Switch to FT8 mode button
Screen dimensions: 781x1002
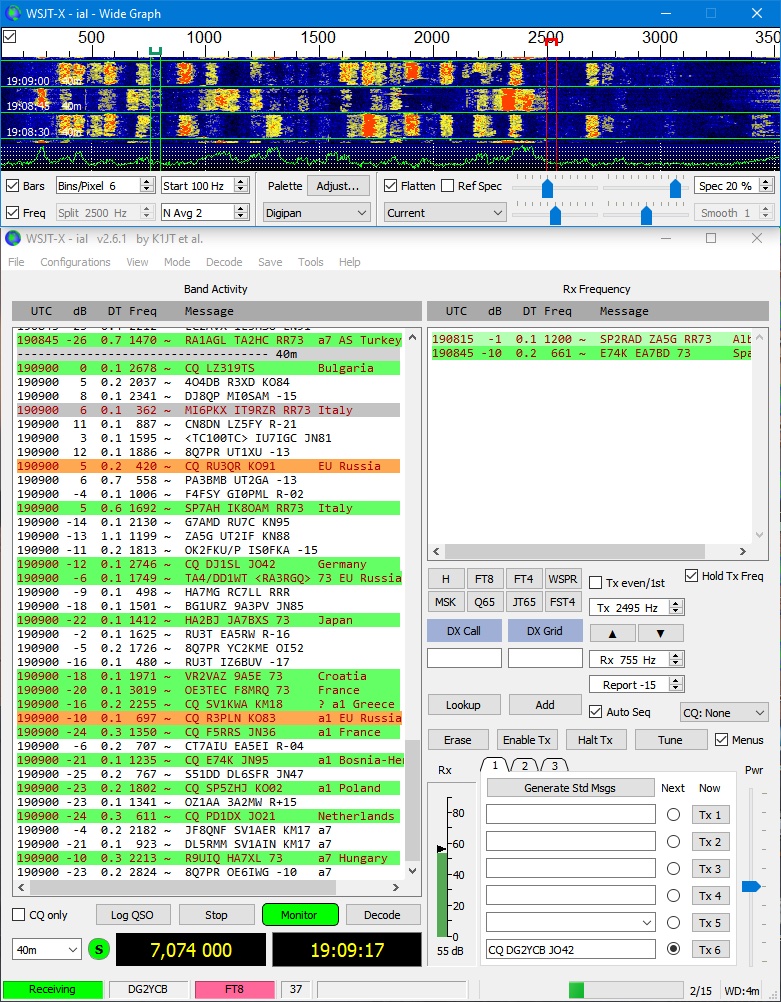(x=484, y=579)
